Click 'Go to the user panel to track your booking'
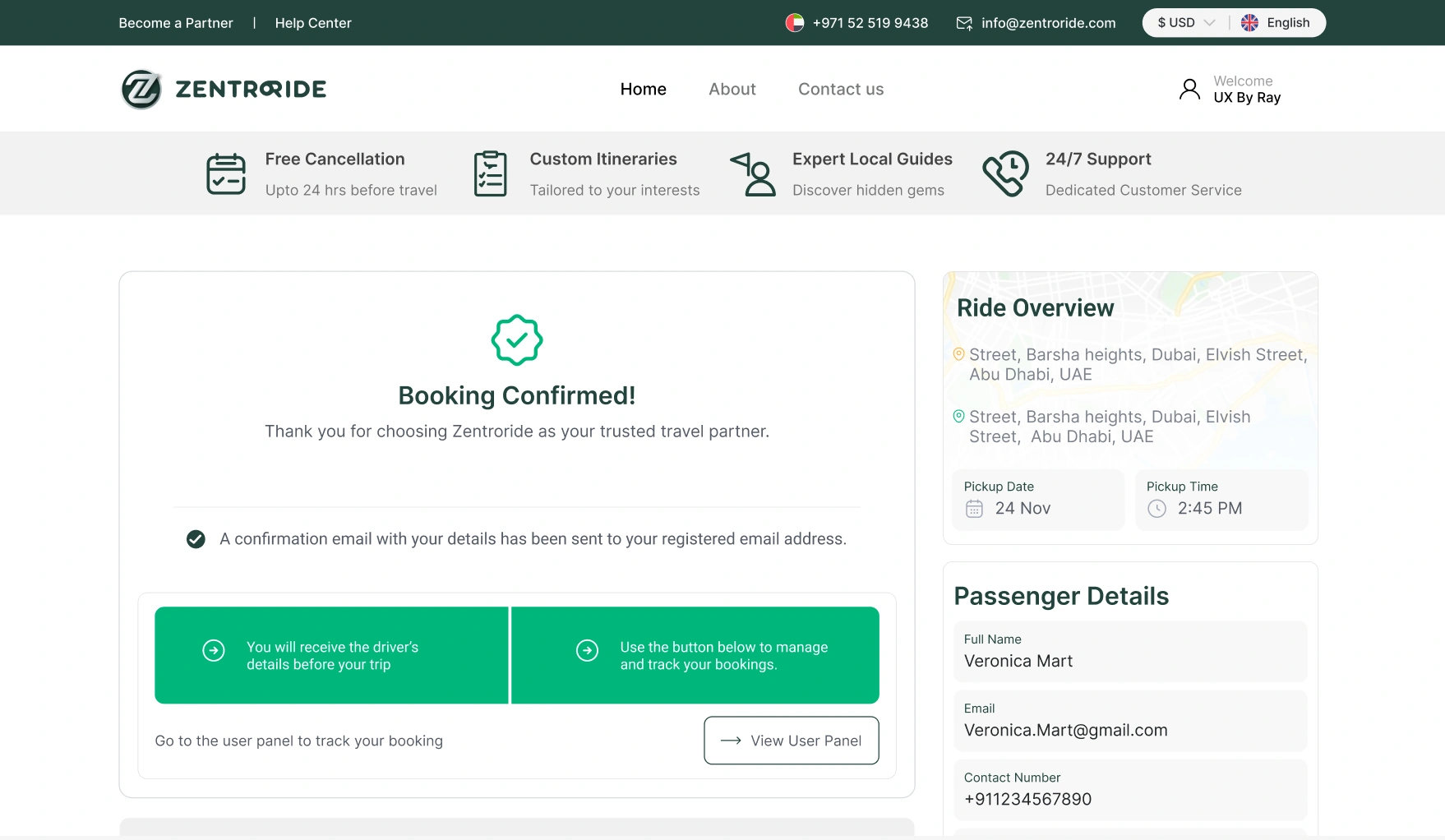Viewport: 1445px width, 840px height. [299, 741]
